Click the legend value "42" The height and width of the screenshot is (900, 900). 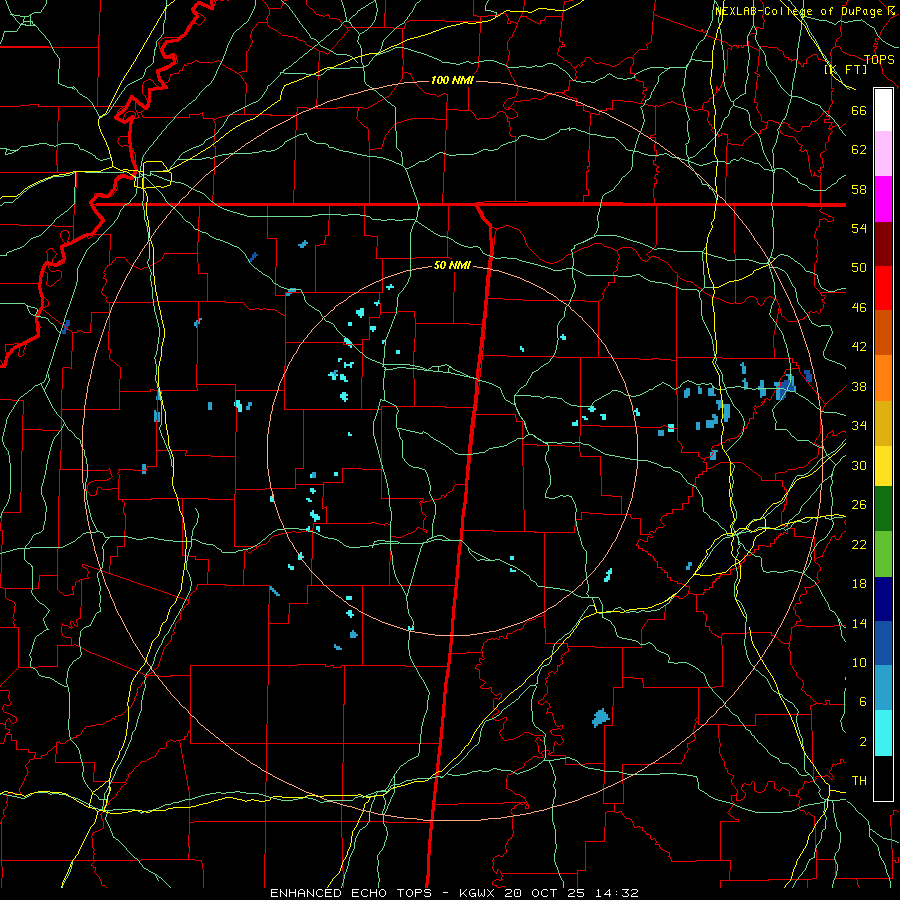859,347
